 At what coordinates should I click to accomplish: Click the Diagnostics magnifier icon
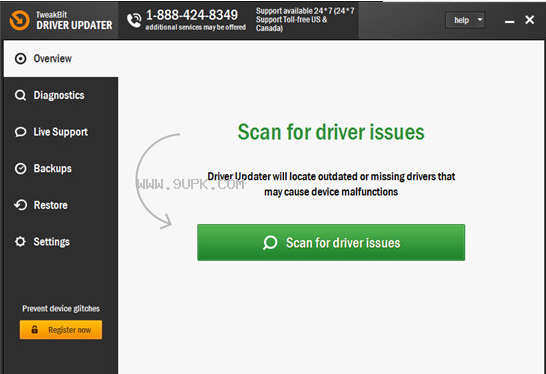(x=21, y=95)
